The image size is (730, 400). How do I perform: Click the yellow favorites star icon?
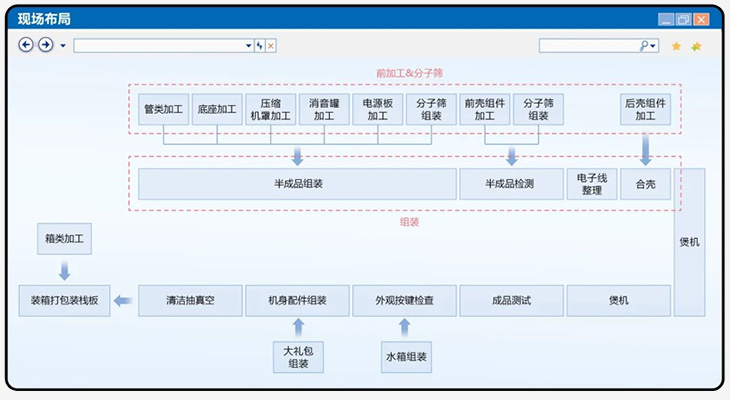677,46
